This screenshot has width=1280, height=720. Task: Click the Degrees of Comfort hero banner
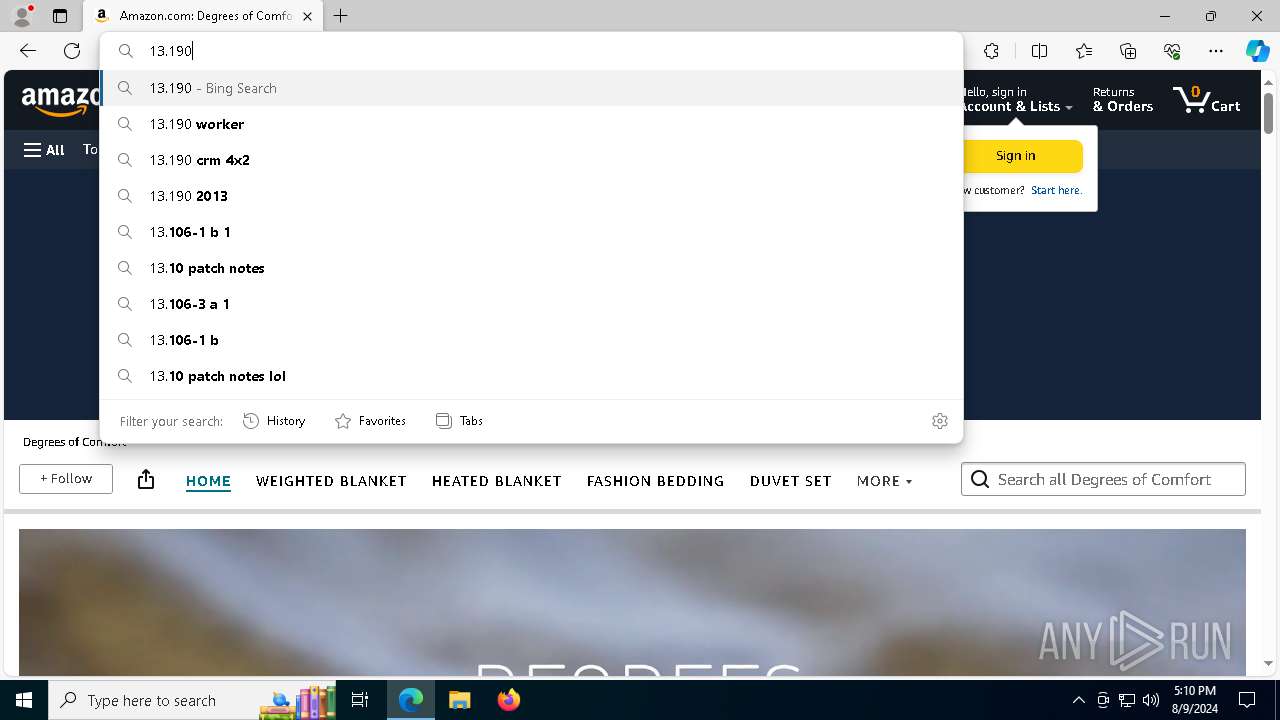click(632, 602)
